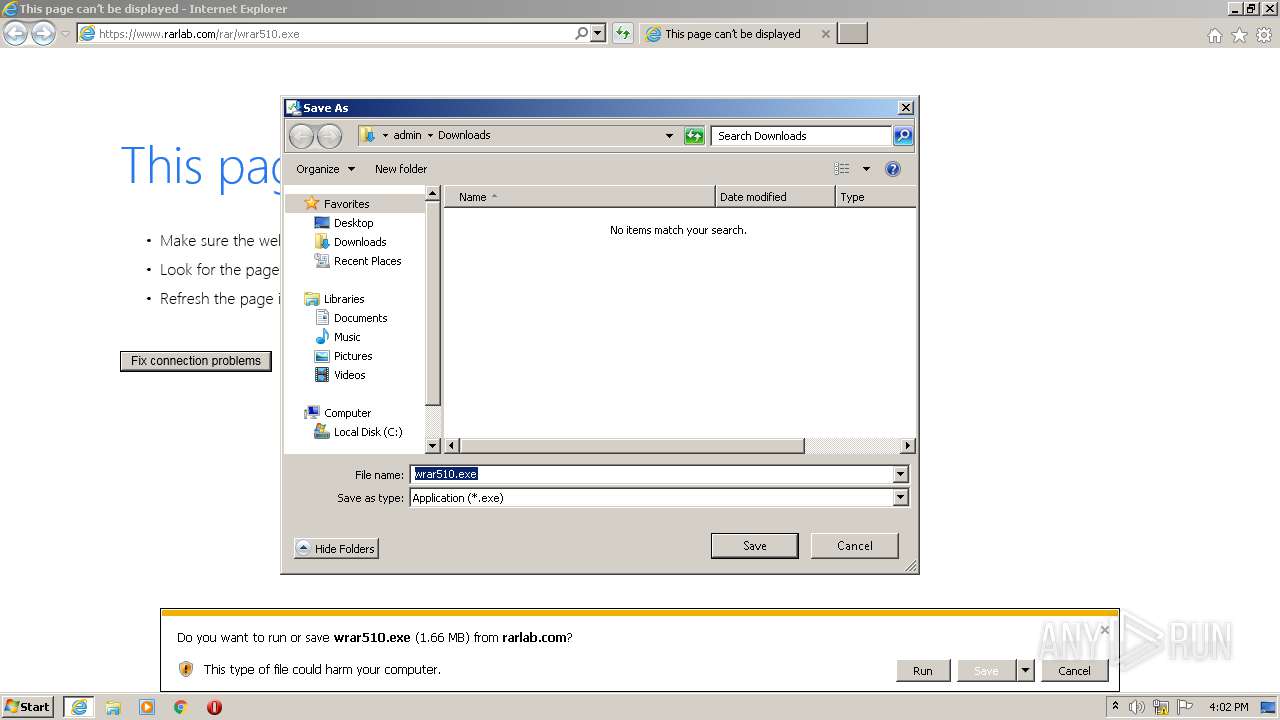Click the Internet Explorer Back button
The height and width of the screenshot is (720, 1280).
tap(16, 33)
